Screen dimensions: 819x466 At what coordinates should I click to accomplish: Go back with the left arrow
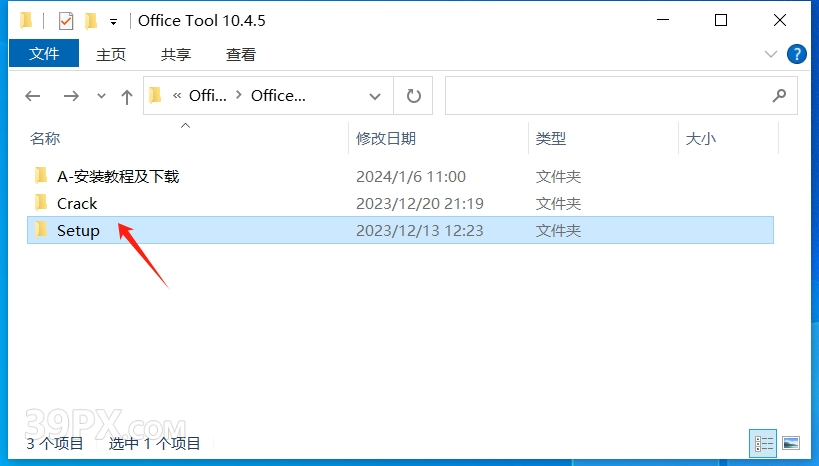[x=33, y=96]
